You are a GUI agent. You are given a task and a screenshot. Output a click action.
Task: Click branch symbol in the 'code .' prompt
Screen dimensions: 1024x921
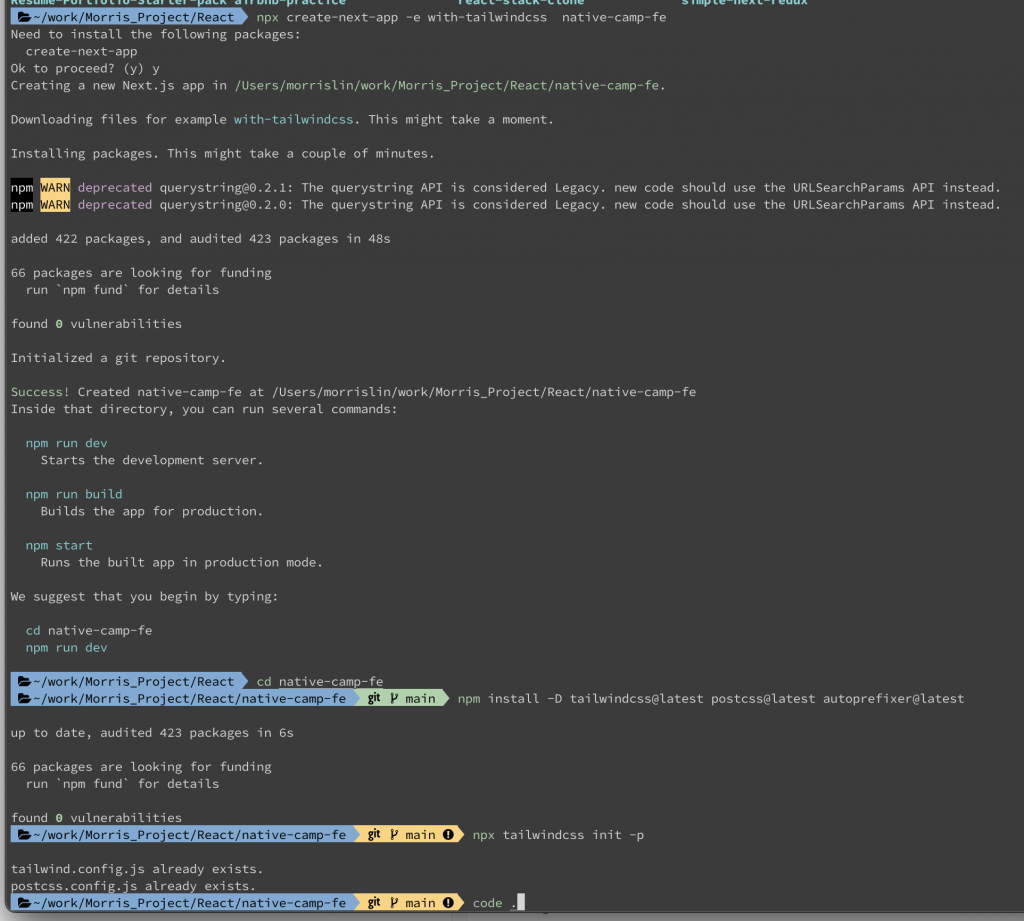(394, 903)
